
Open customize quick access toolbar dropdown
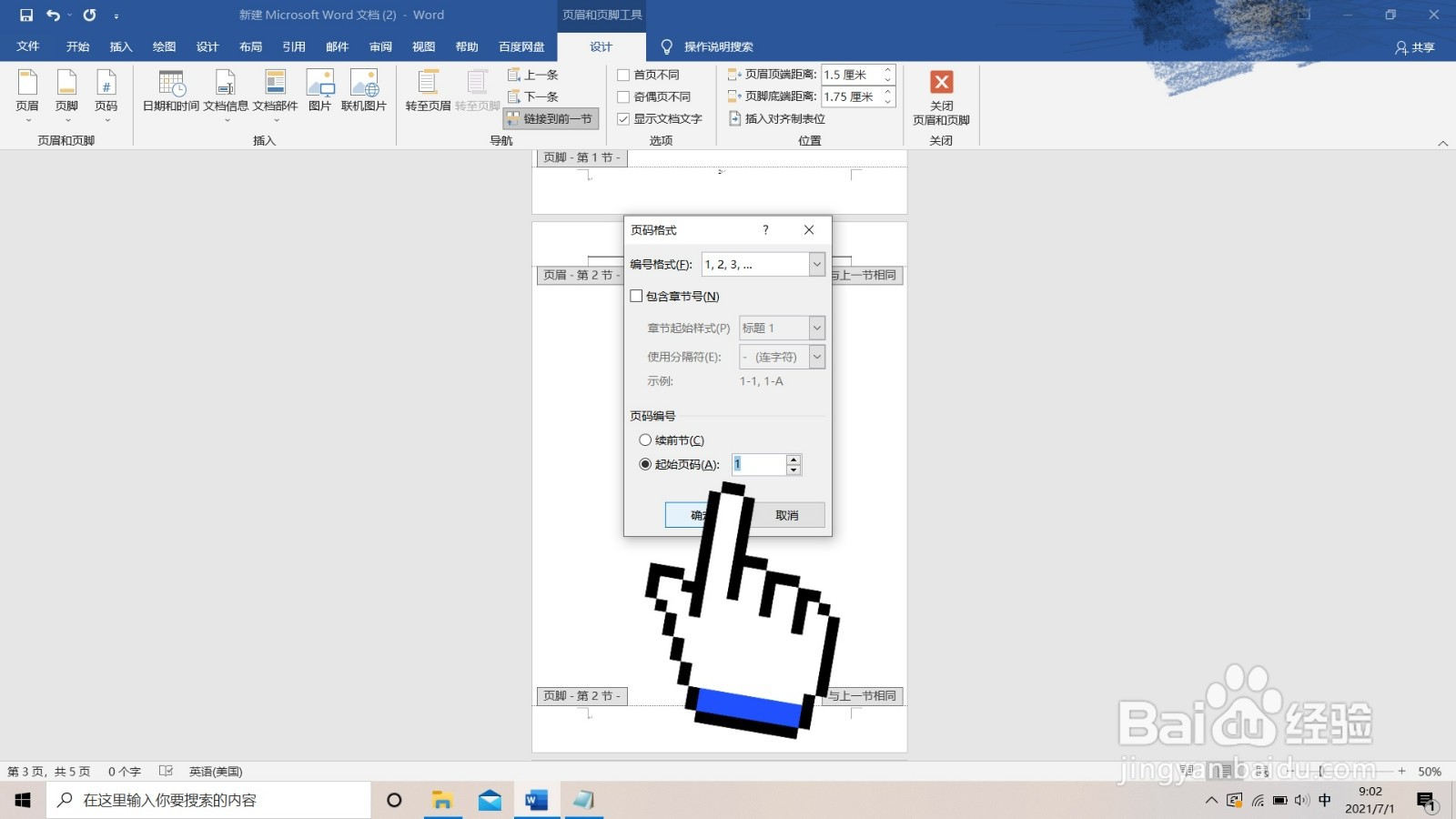coord(116,16)
